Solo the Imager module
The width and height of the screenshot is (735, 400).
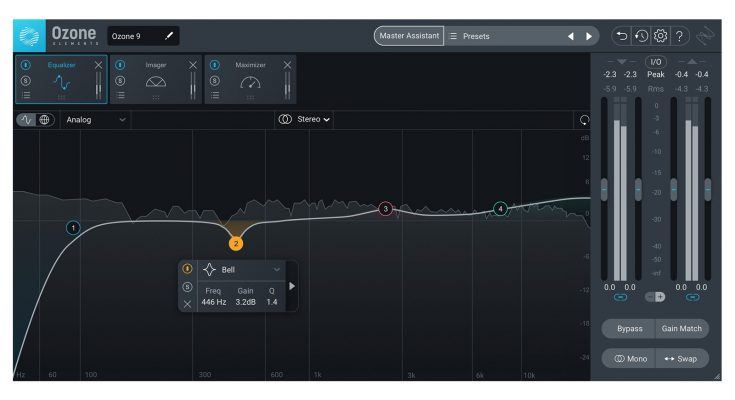point(120,80)
